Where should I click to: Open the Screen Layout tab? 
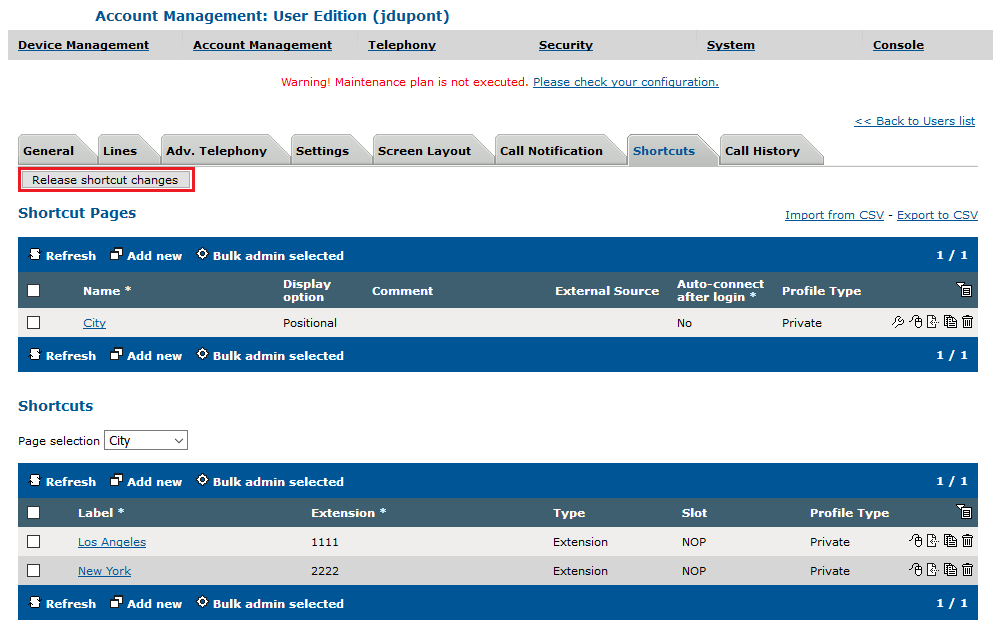[424, 151]
